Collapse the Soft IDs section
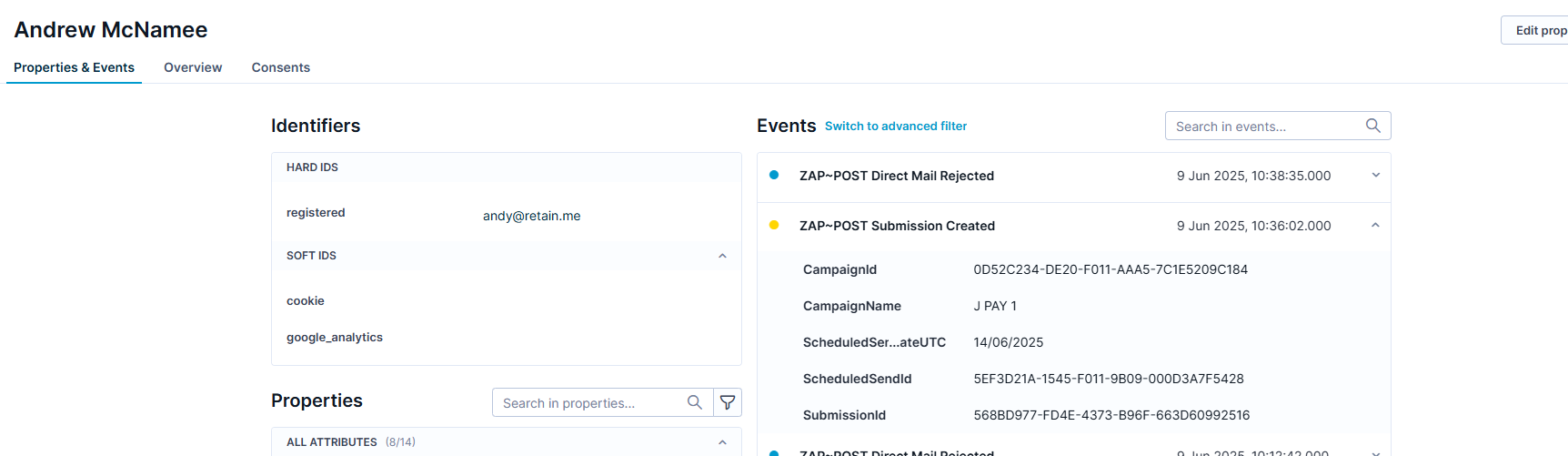Image resolution: width=1568 pixels, height=456 pixels. pos(722,256)
